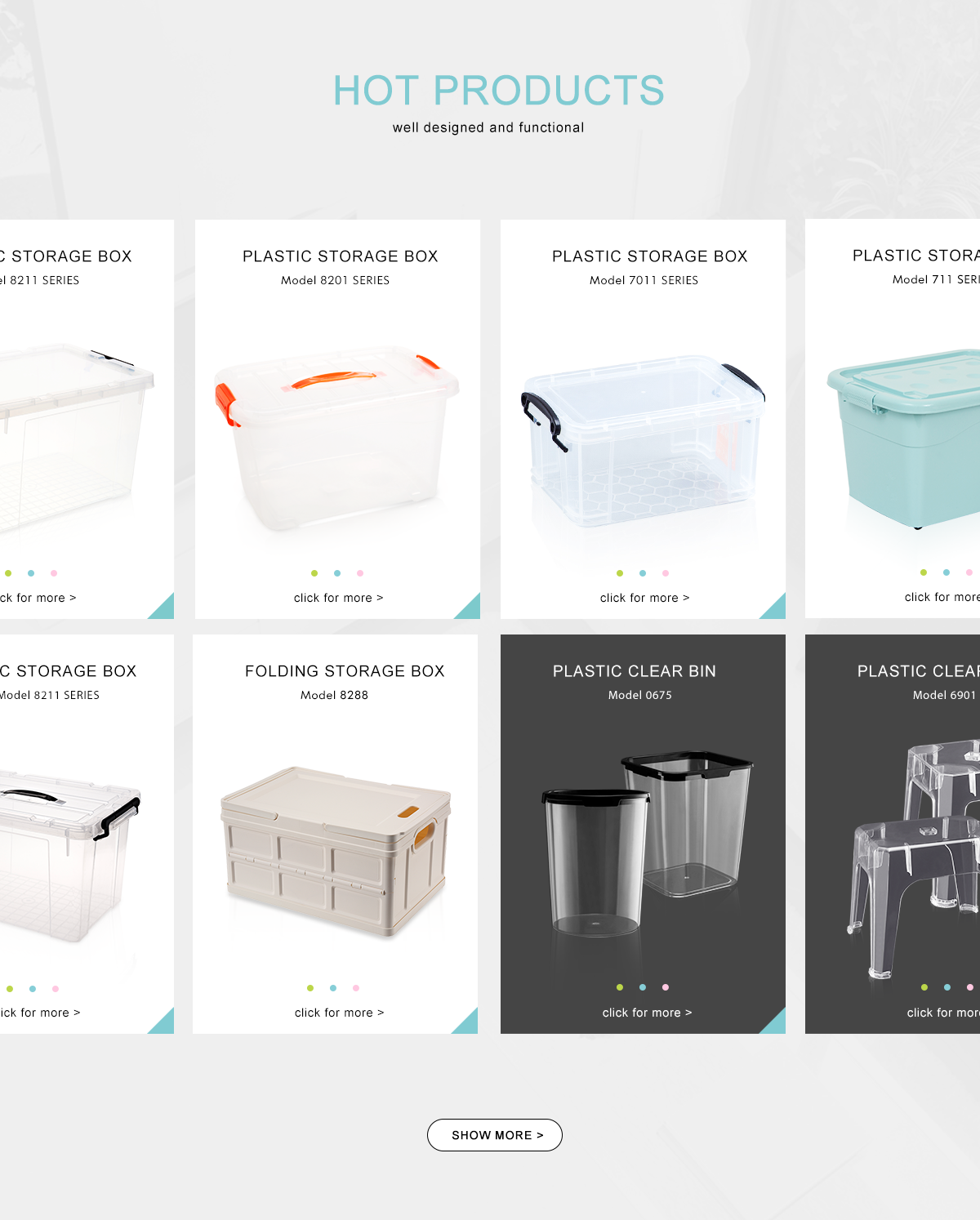The height and width of the screenshot is (1220, 980).
Task: Click the SHOW MORE button
Action: point(494,1135)
